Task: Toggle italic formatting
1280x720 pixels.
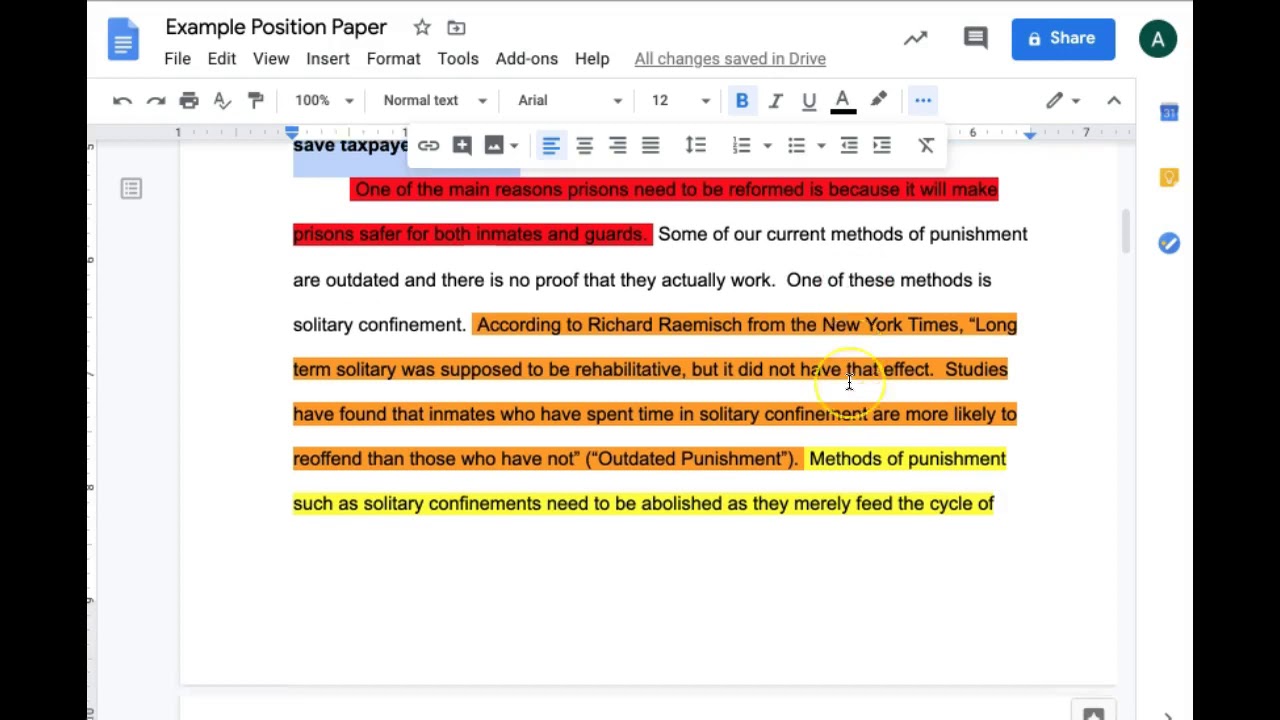Action: (775, 100)
